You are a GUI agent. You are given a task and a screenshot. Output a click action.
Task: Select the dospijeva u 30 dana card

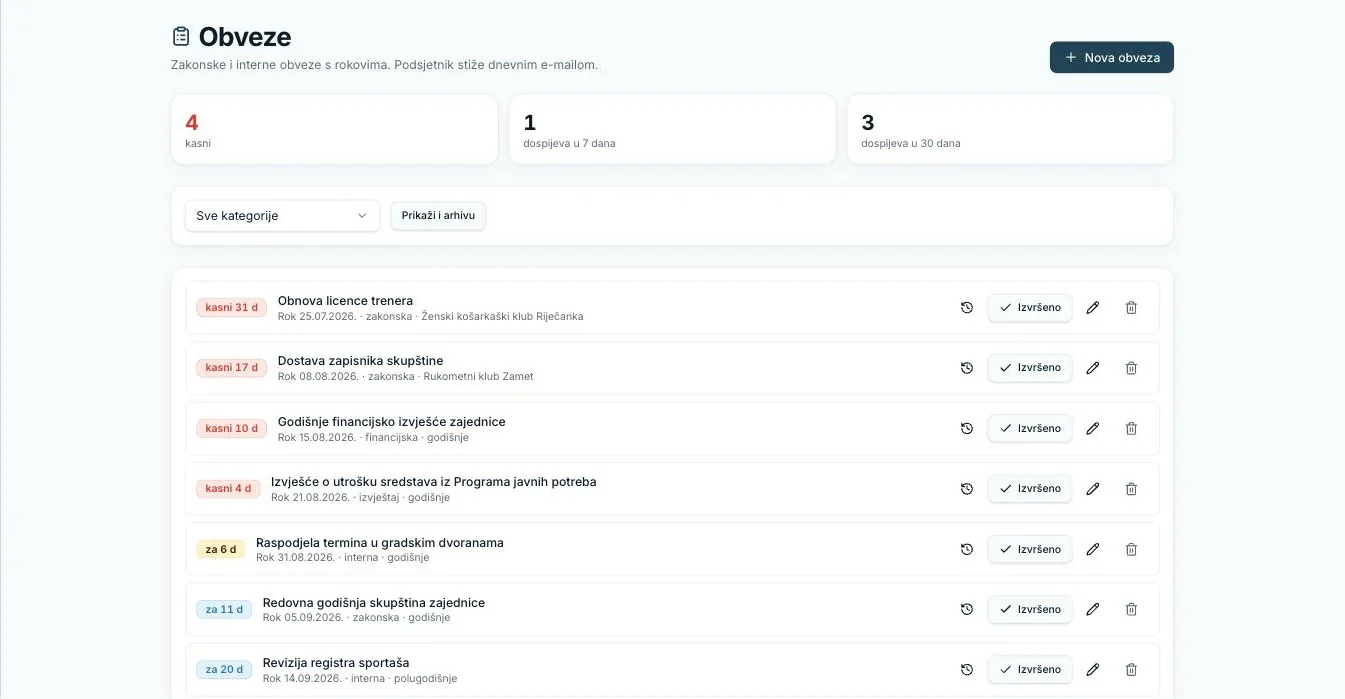tap(1010, 130)
